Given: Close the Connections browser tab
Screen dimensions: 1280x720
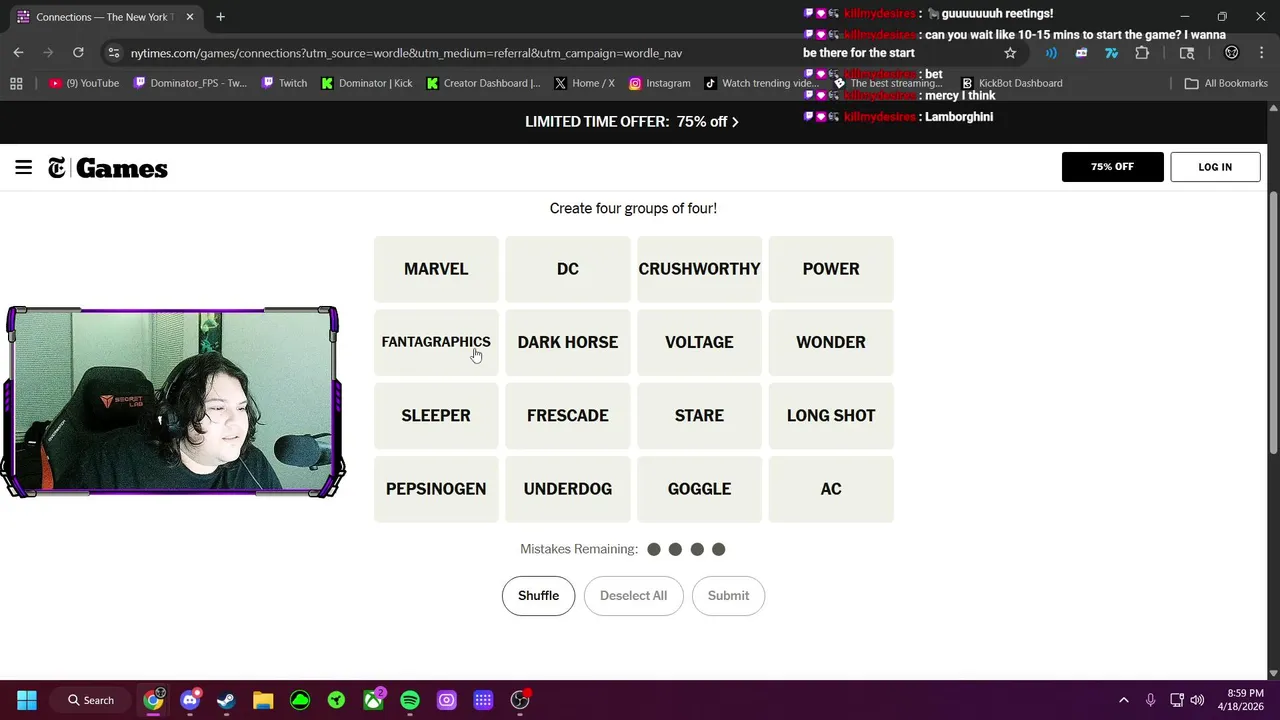Looking at the screenshot, I should [x=190, y=17].
